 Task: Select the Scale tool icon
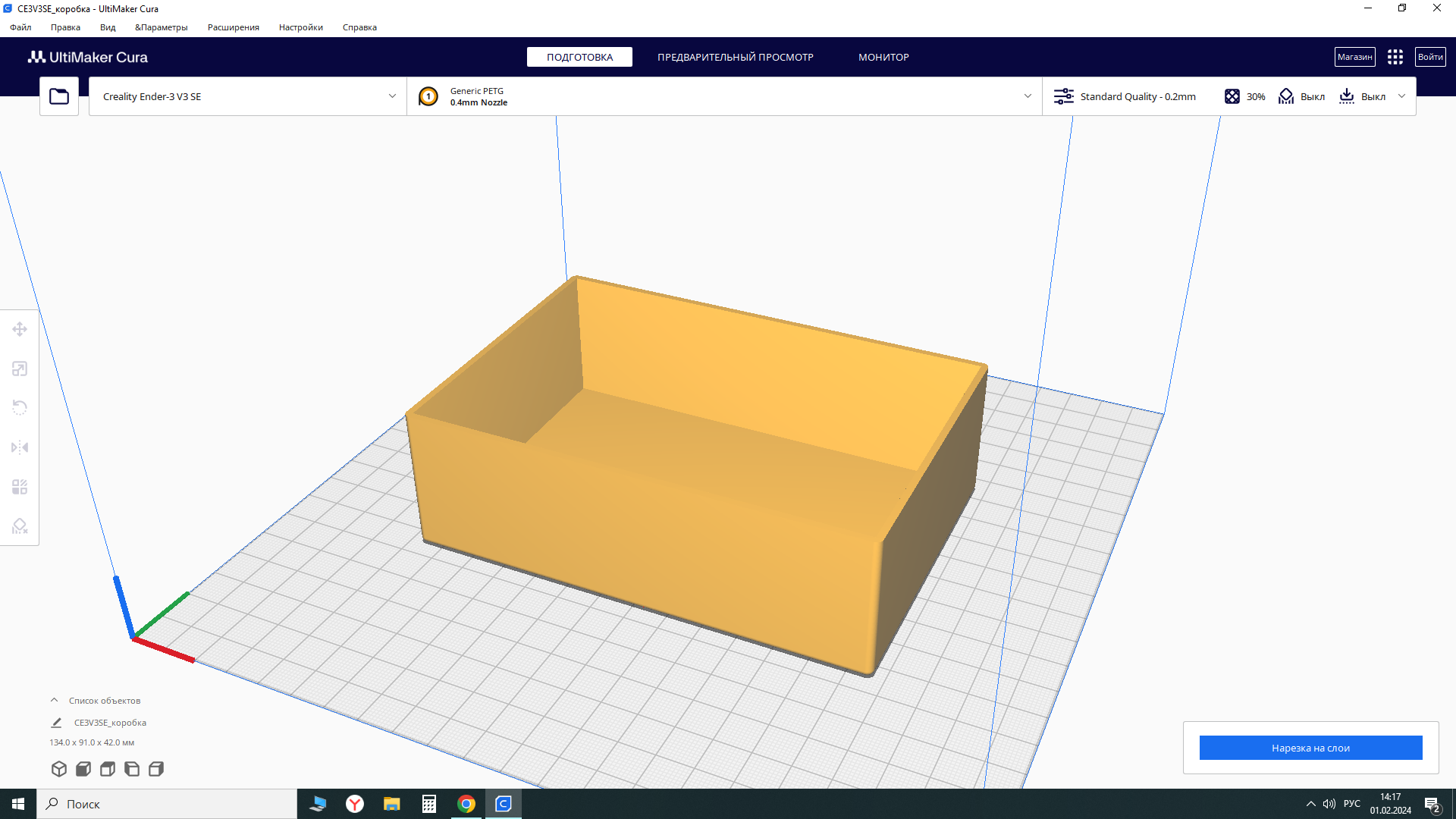click(20, 369)
